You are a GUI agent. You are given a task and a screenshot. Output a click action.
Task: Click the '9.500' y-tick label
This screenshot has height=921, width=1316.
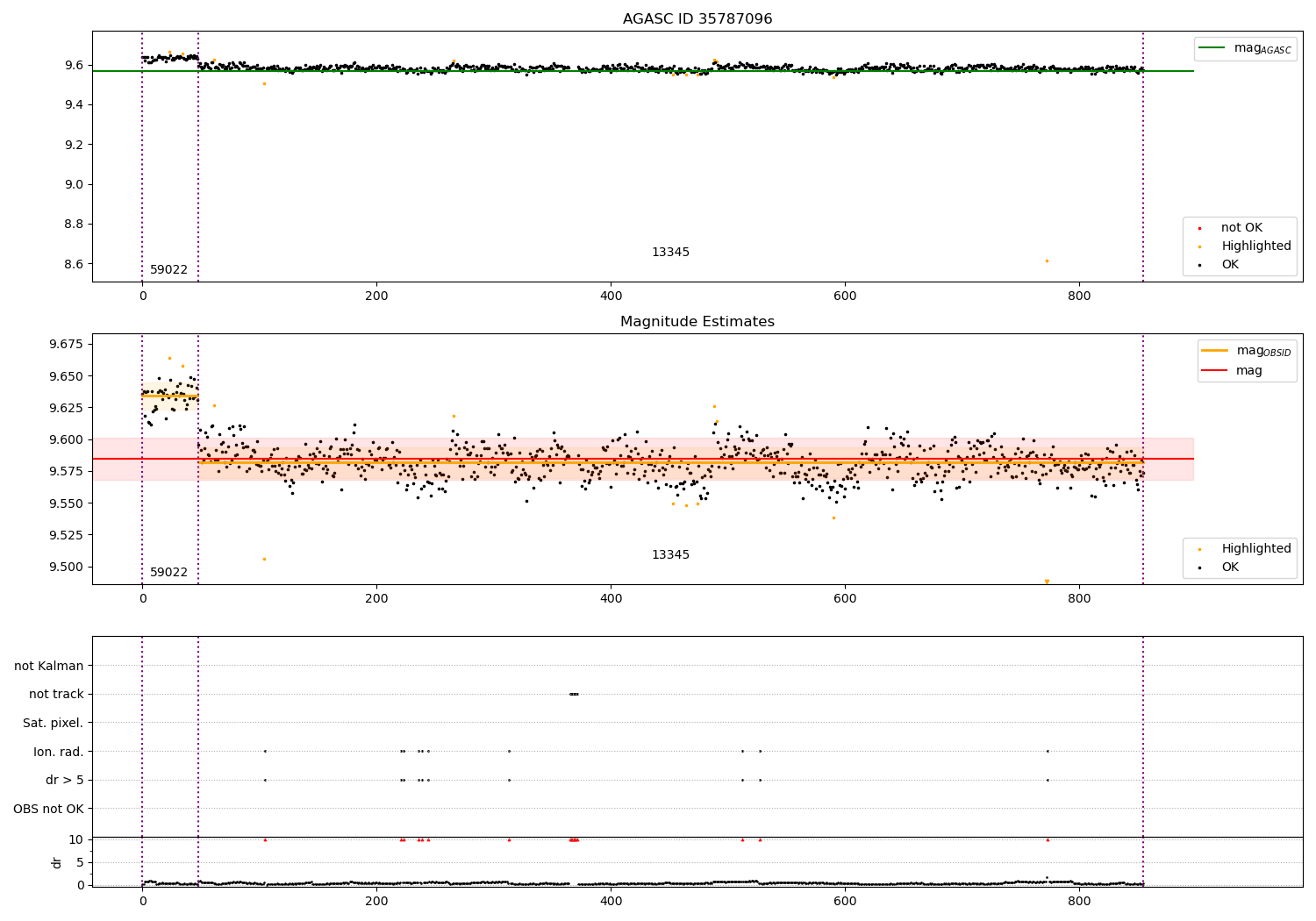click(x=67, y=567)
